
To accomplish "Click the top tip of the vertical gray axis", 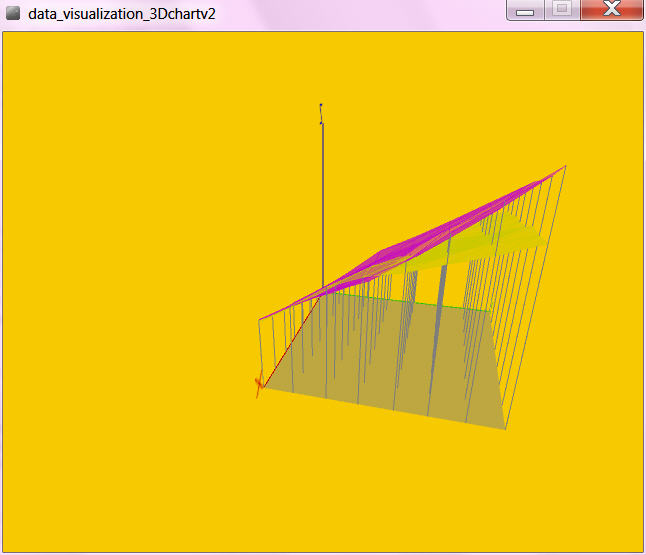I will (x=321, y=105).
